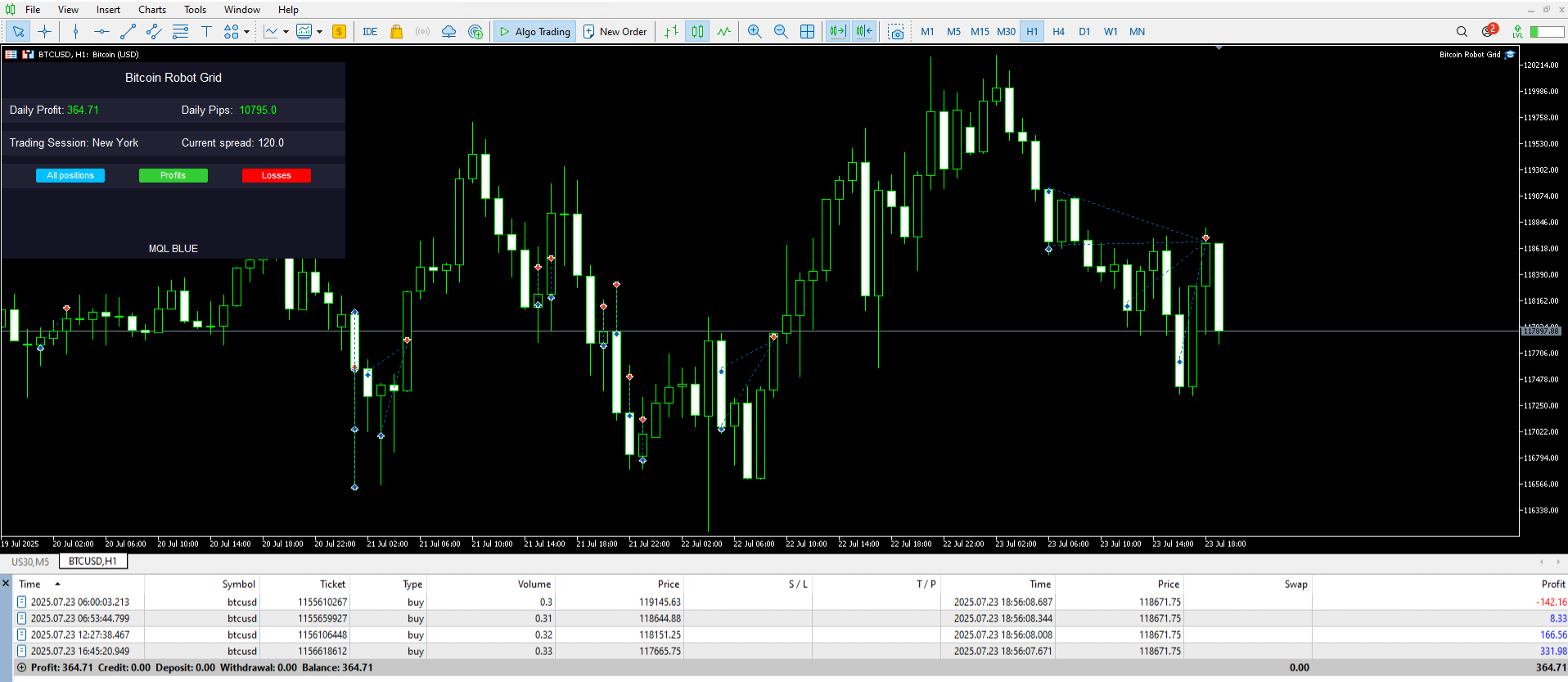Click the green Profits button
Screen dimensions: 1568x682
(173, 175)
